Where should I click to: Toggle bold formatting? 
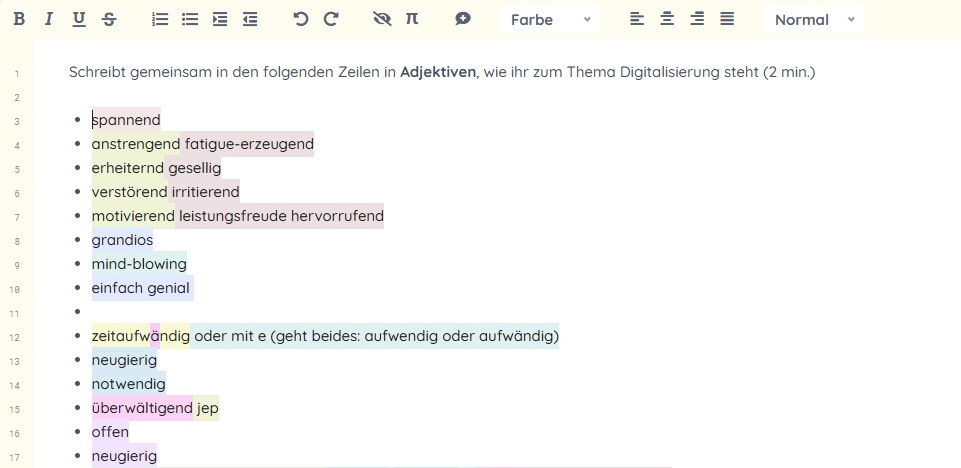coord(19,19)
